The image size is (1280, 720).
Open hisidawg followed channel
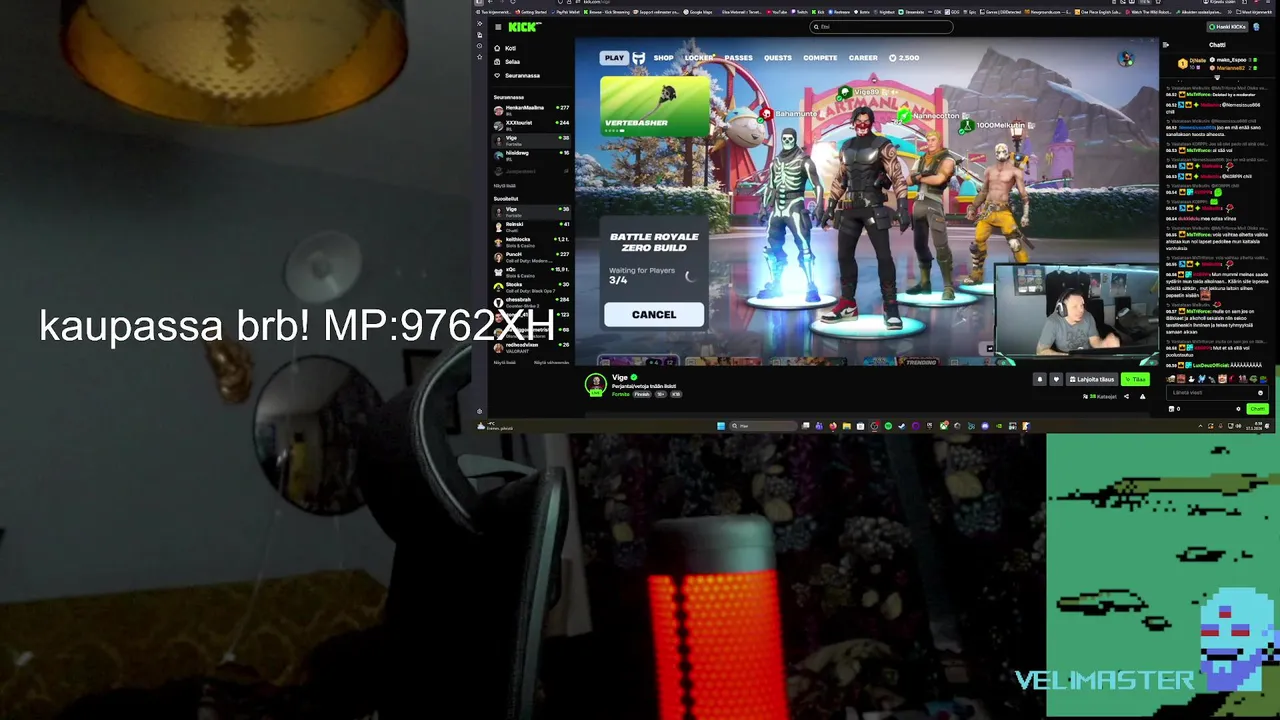(531, 154)
